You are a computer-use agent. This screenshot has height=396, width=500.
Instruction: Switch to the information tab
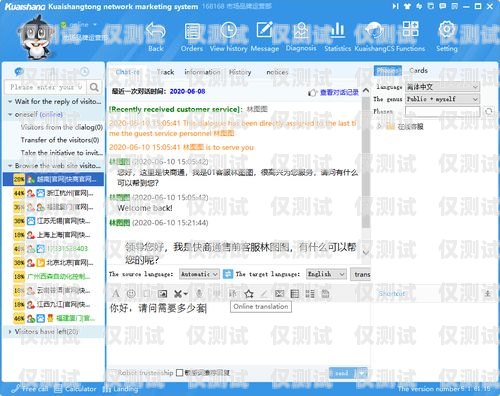click(202, 72)
